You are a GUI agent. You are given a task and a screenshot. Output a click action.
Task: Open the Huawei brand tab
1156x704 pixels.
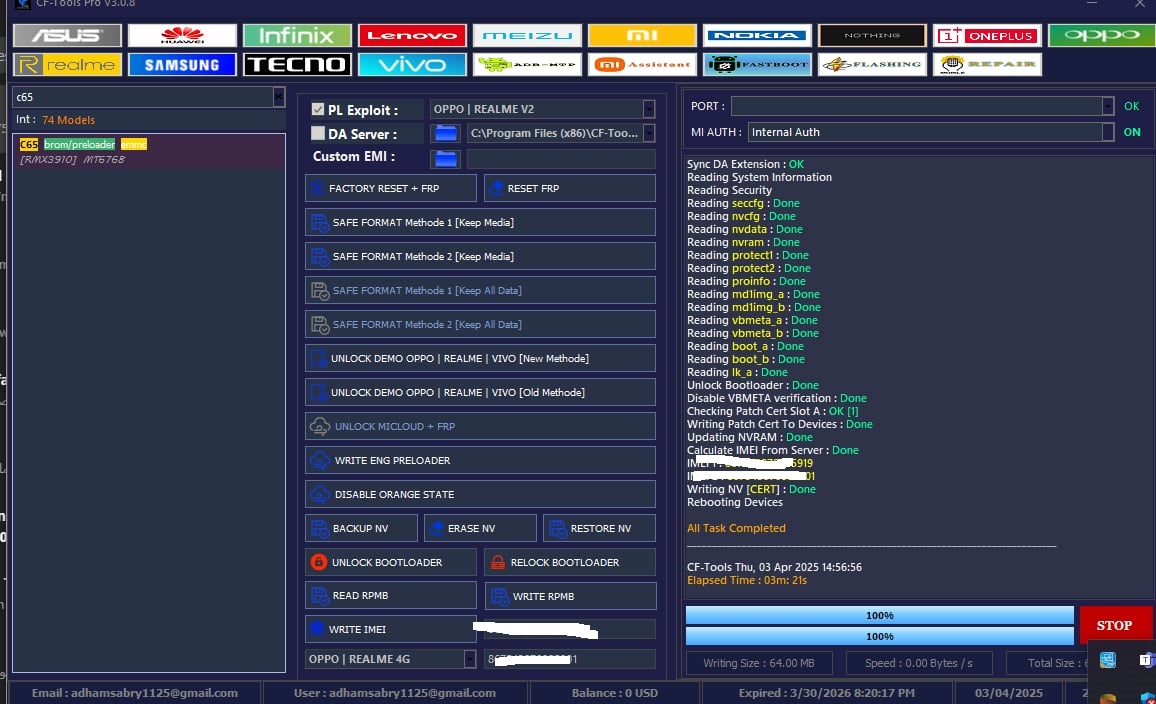[x=182, y=35]
